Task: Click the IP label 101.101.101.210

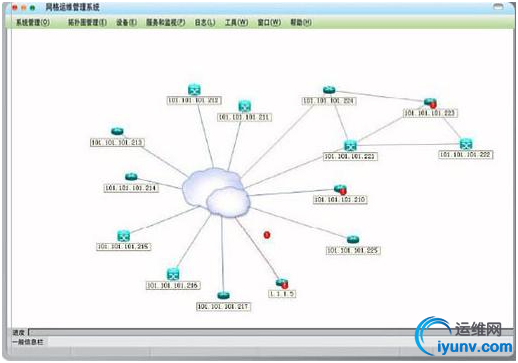Action: pyautogui.click(x=340, y=200)
